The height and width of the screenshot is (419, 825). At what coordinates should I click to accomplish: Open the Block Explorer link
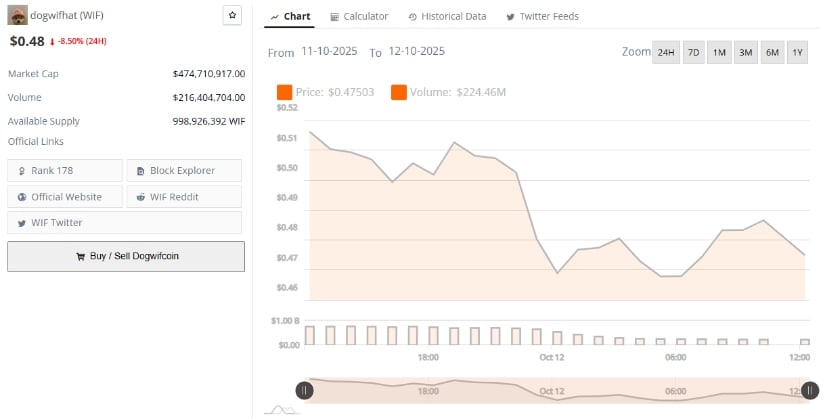coord(183,171)
